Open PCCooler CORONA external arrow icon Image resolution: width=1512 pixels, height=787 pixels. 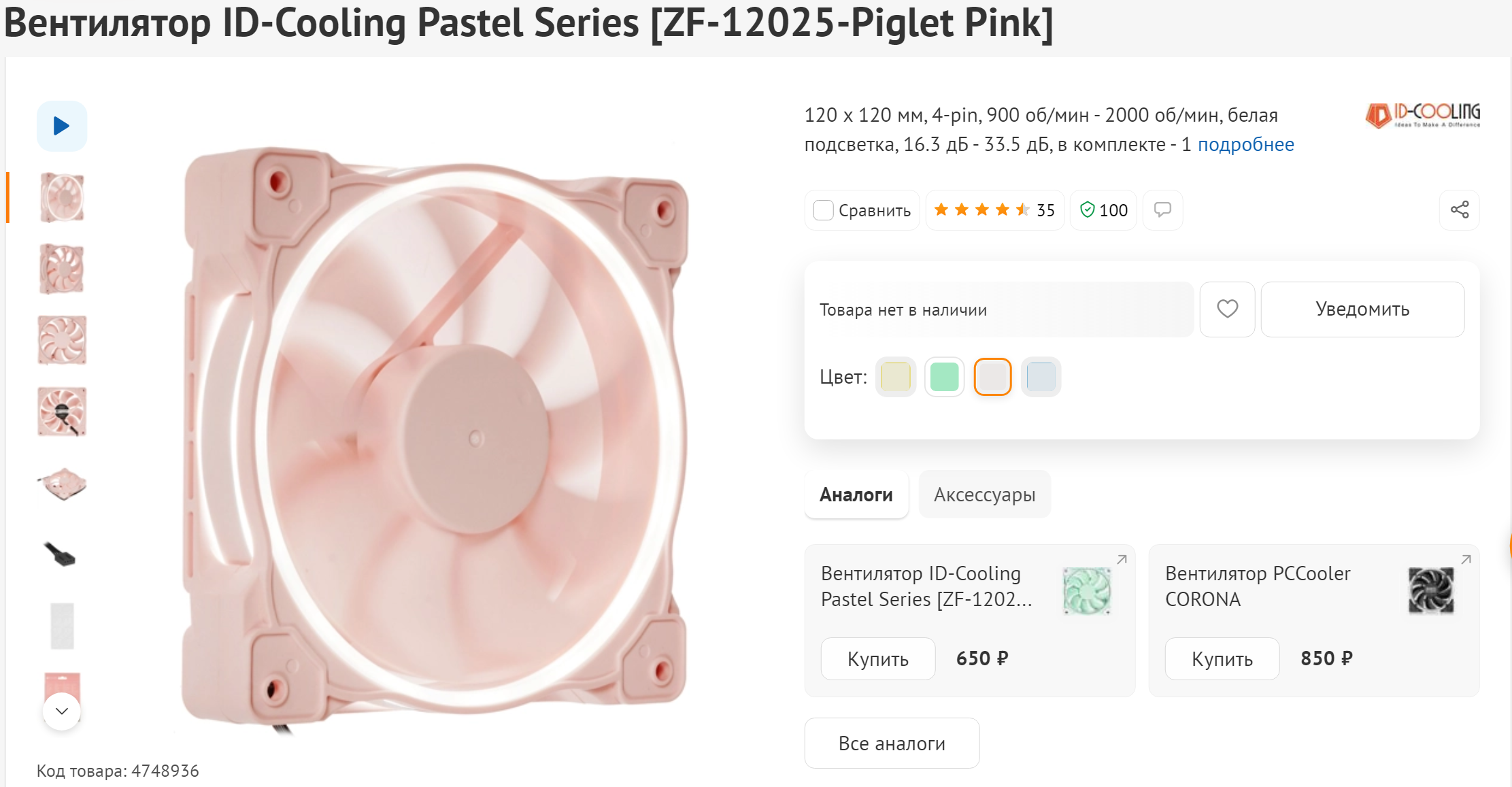pyautogui.click(x=1466, y=560)
